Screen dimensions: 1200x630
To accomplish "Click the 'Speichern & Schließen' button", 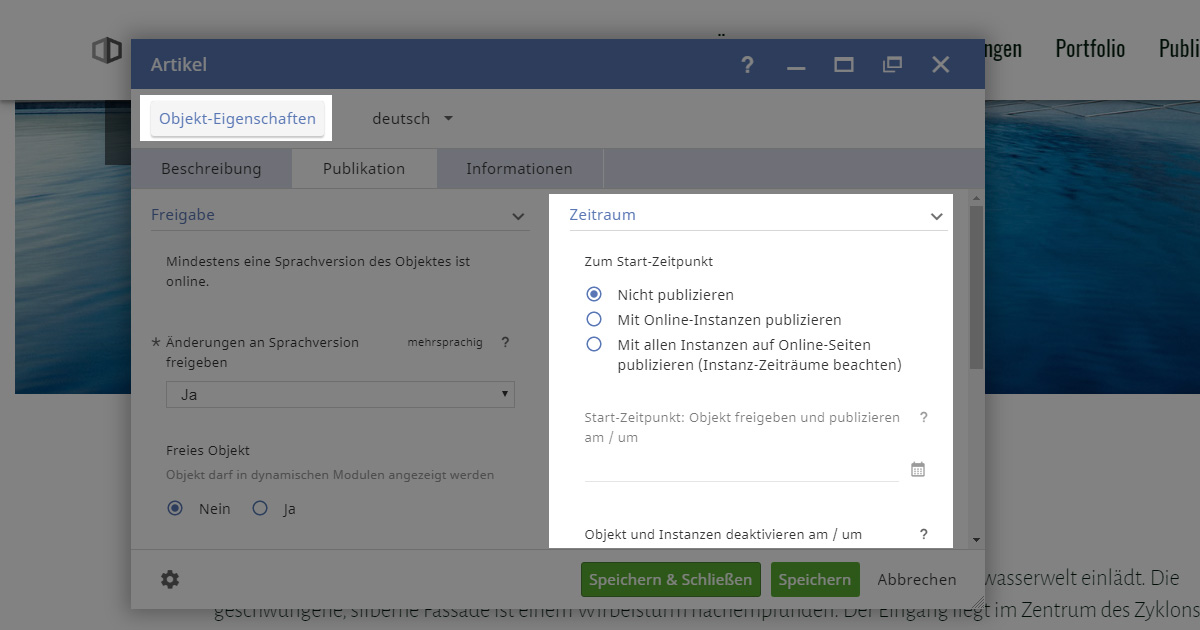I will pos(670,580).
